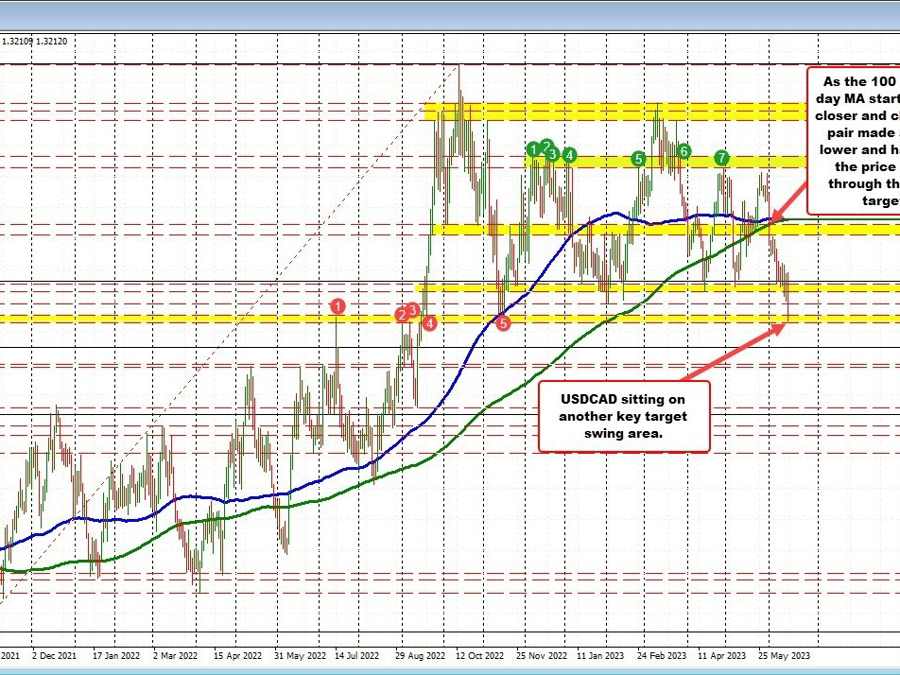Click the 12 Oct 2022 date label

[479, 655]
